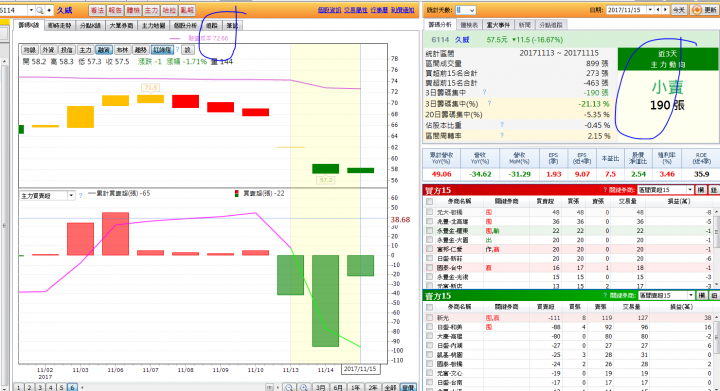Image resolution: width=720 pixels, height=391 pixels.
Task: Click the 看法 button in top bar
Action: click(97, 10)
